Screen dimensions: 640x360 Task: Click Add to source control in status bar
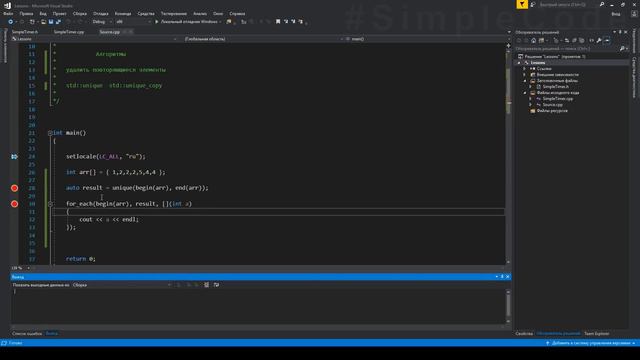tap(590, 343)
